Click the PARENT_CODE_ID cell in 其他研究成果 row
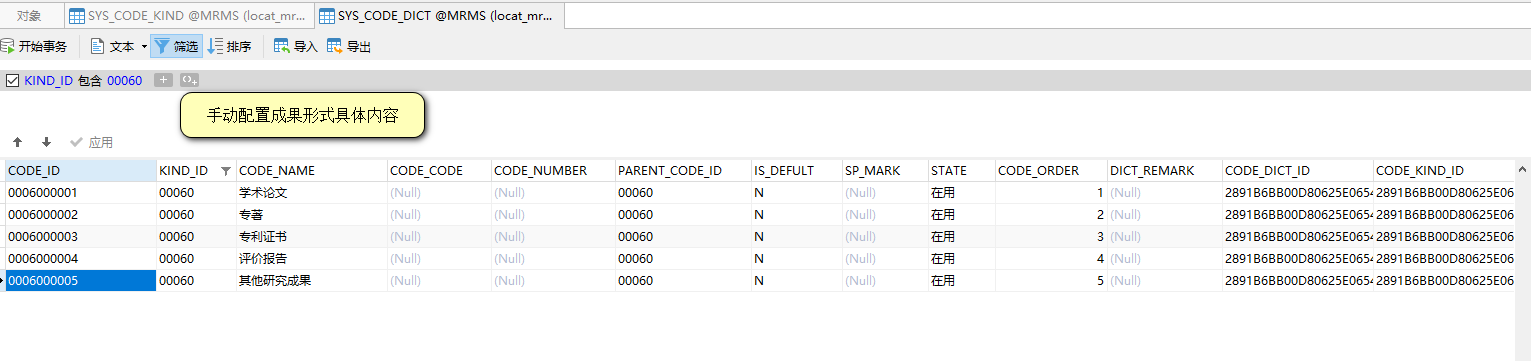 click(683, 280)
